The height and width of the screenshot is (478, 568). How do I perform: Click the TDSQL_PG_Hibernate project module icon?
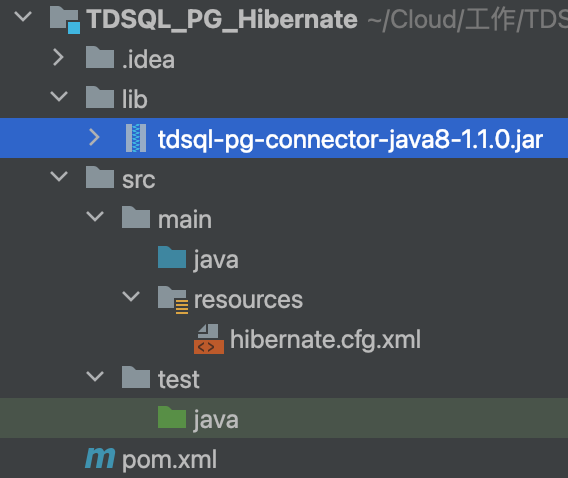pyautogui.click(x=64, y=20)
